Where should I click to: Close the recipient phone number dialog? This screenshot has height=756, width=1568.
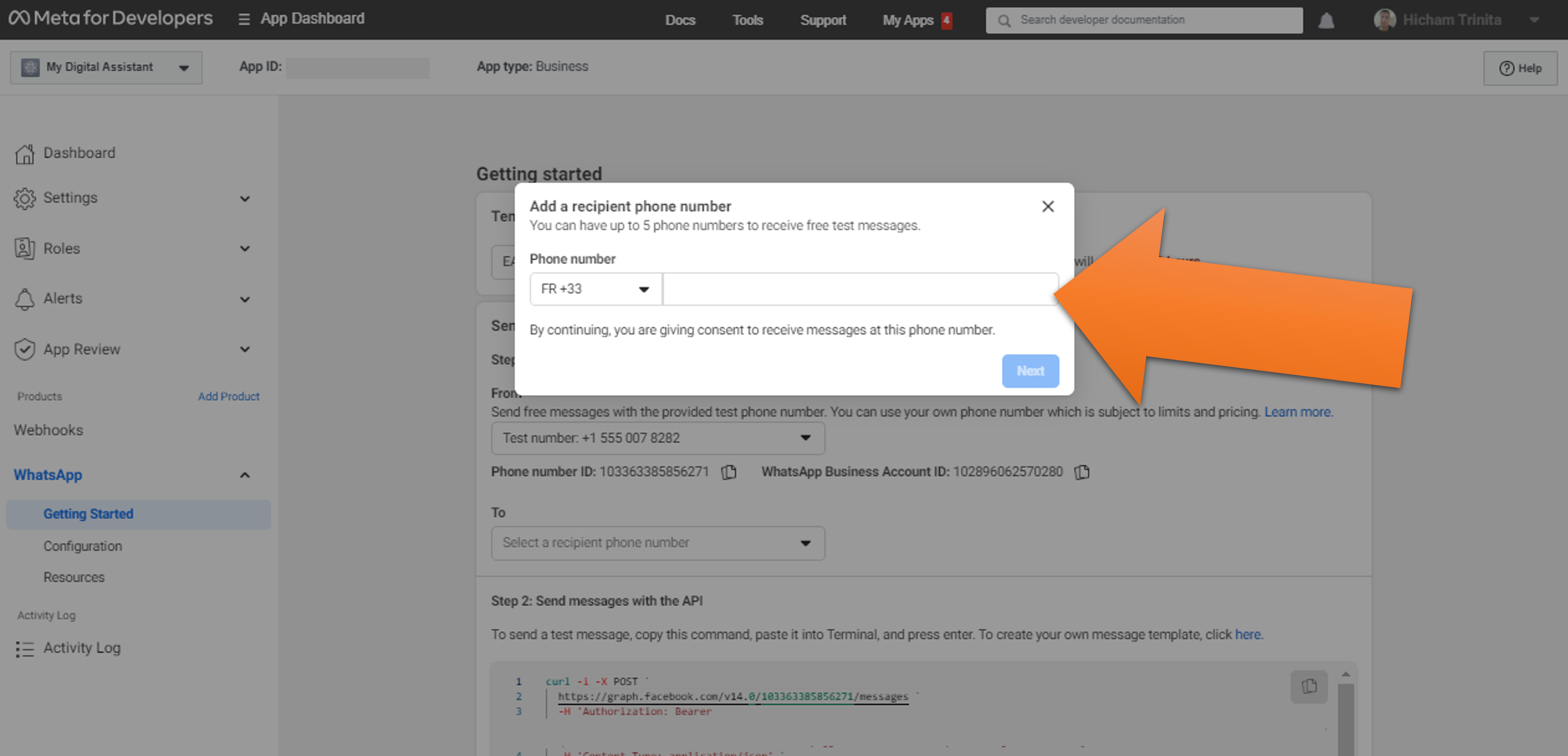click(x=1048, y=206)
